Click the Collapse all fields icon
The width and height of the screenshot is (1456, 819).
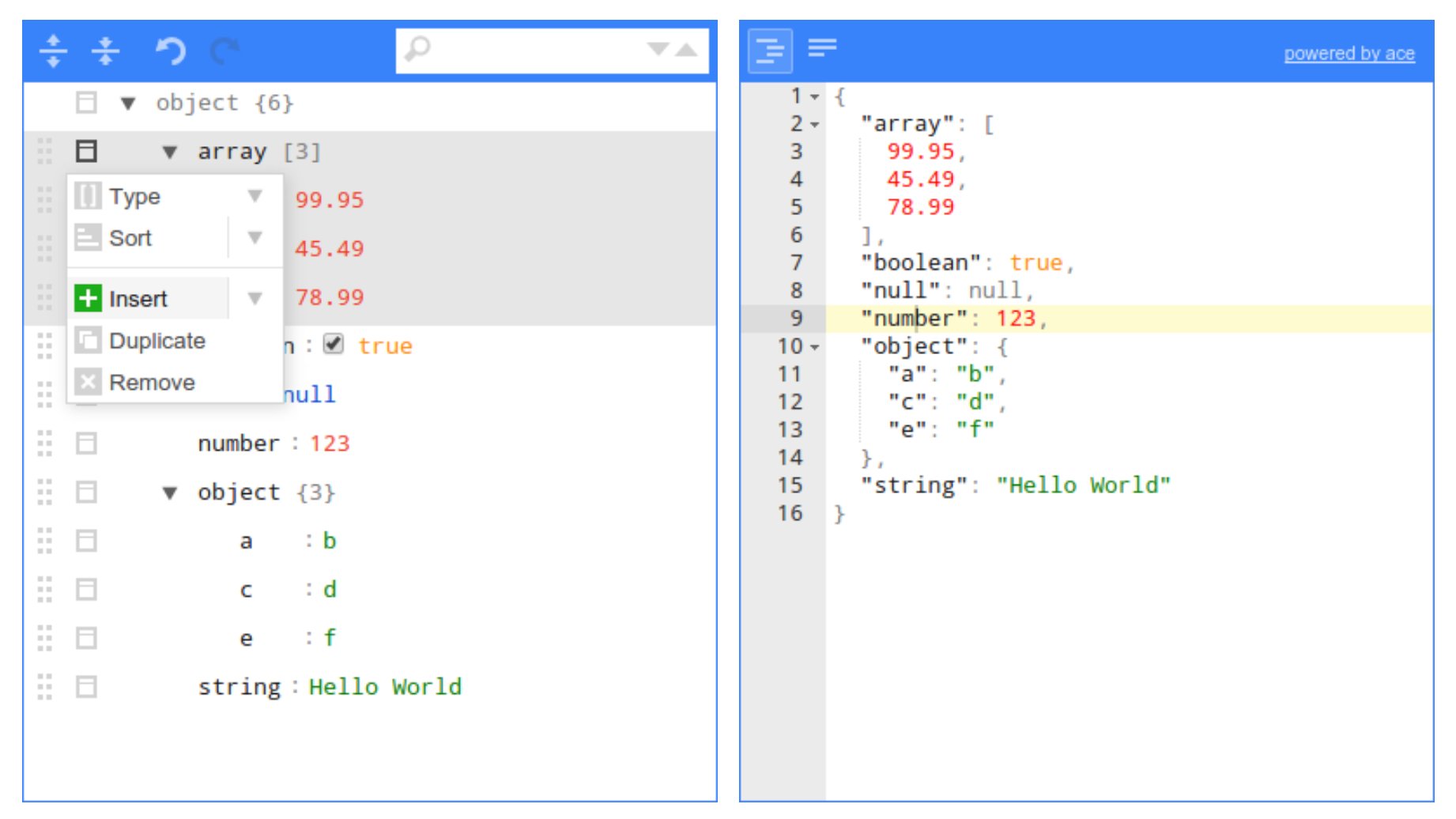click(105, 51)
